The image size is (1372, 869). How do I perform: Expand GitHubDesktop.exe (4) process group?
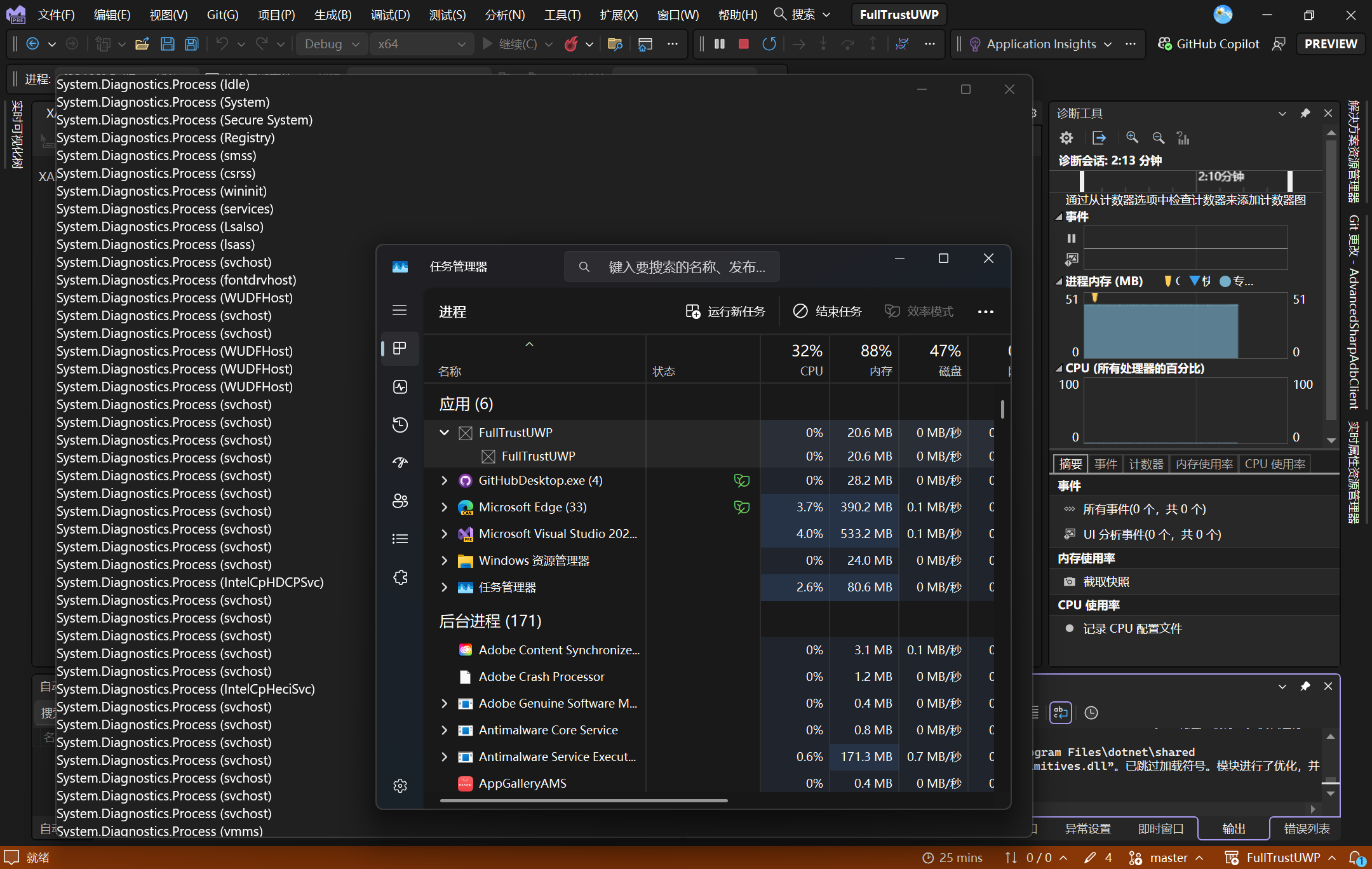pos(445,481)
